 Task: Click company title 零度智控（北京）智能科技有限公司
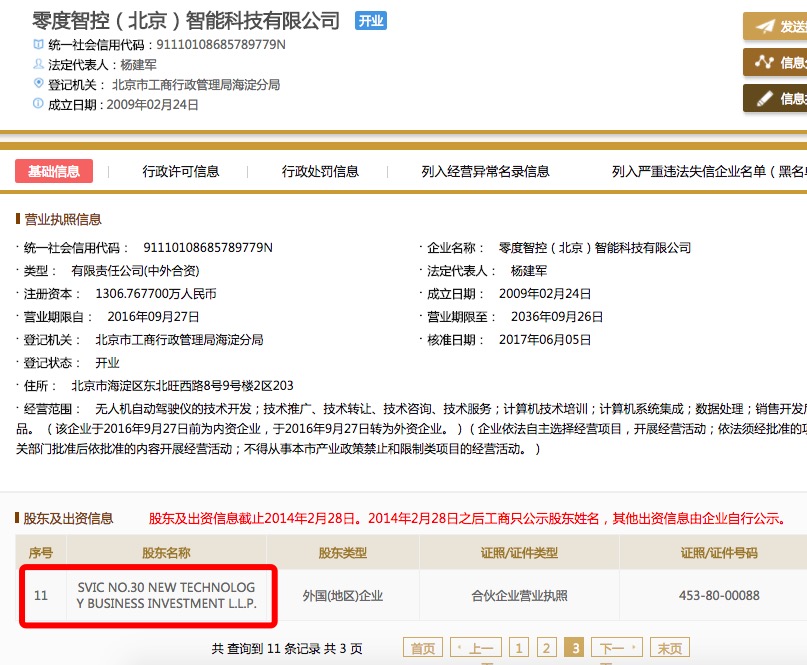(x=186, y=21)
